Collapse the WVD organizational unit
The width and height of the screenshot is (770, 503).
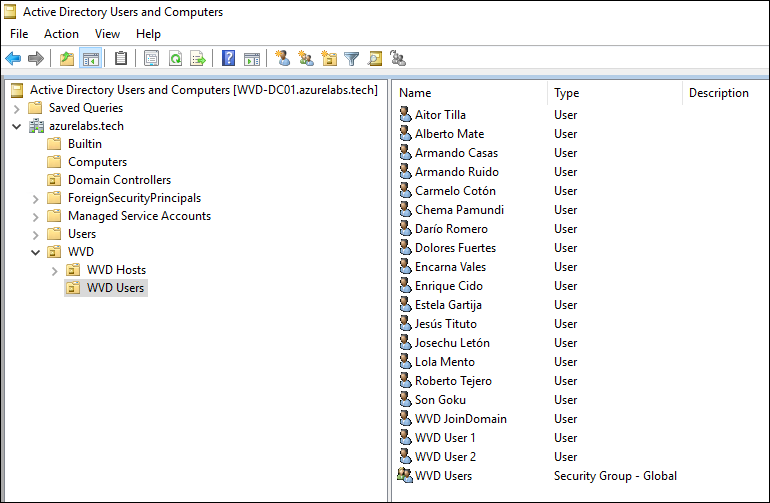[35, 252]
